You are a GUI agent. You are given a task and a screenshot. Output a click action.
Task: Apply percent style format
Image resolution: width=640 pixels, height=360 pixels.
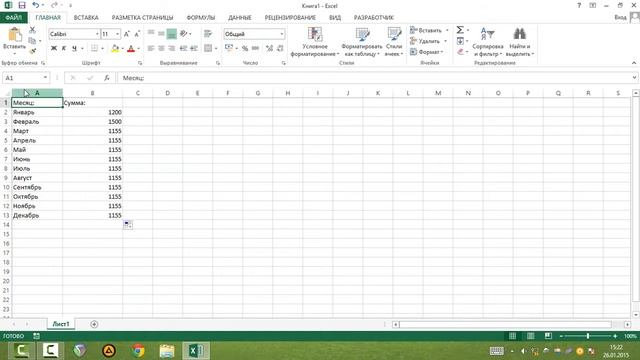[245, 49]
